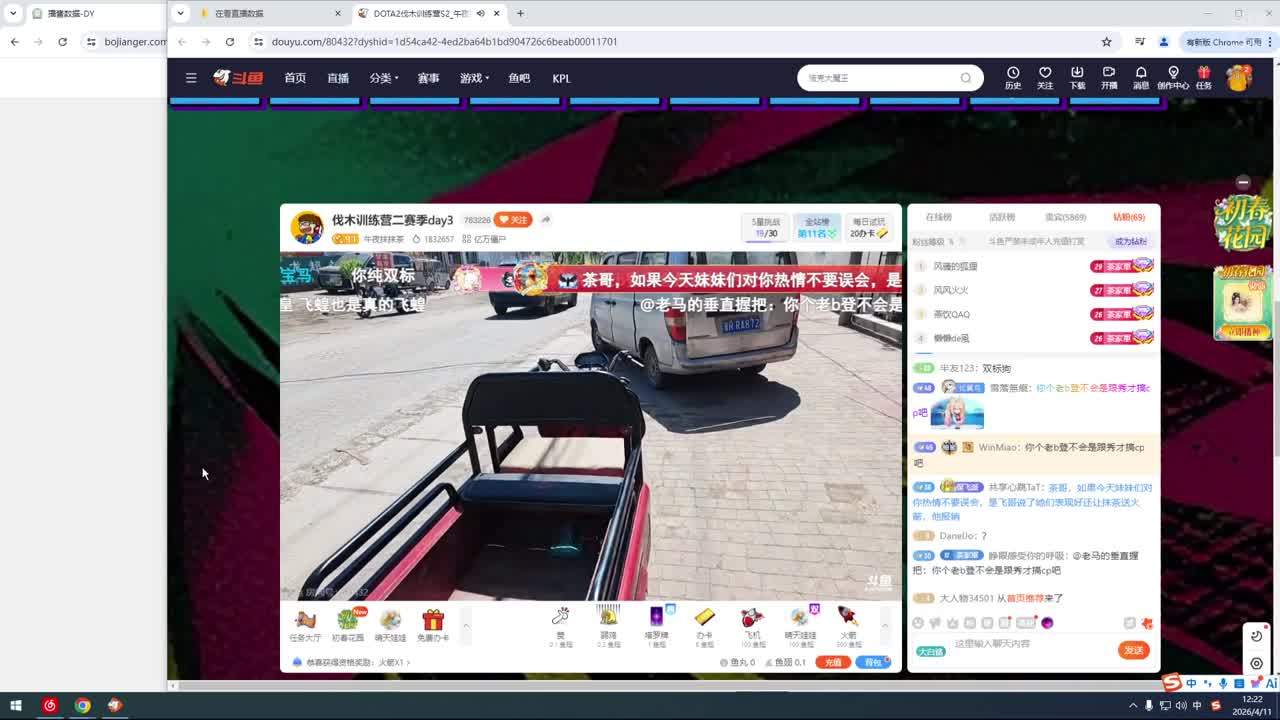Click the 开播 start streaming icon

point(1109,77)
